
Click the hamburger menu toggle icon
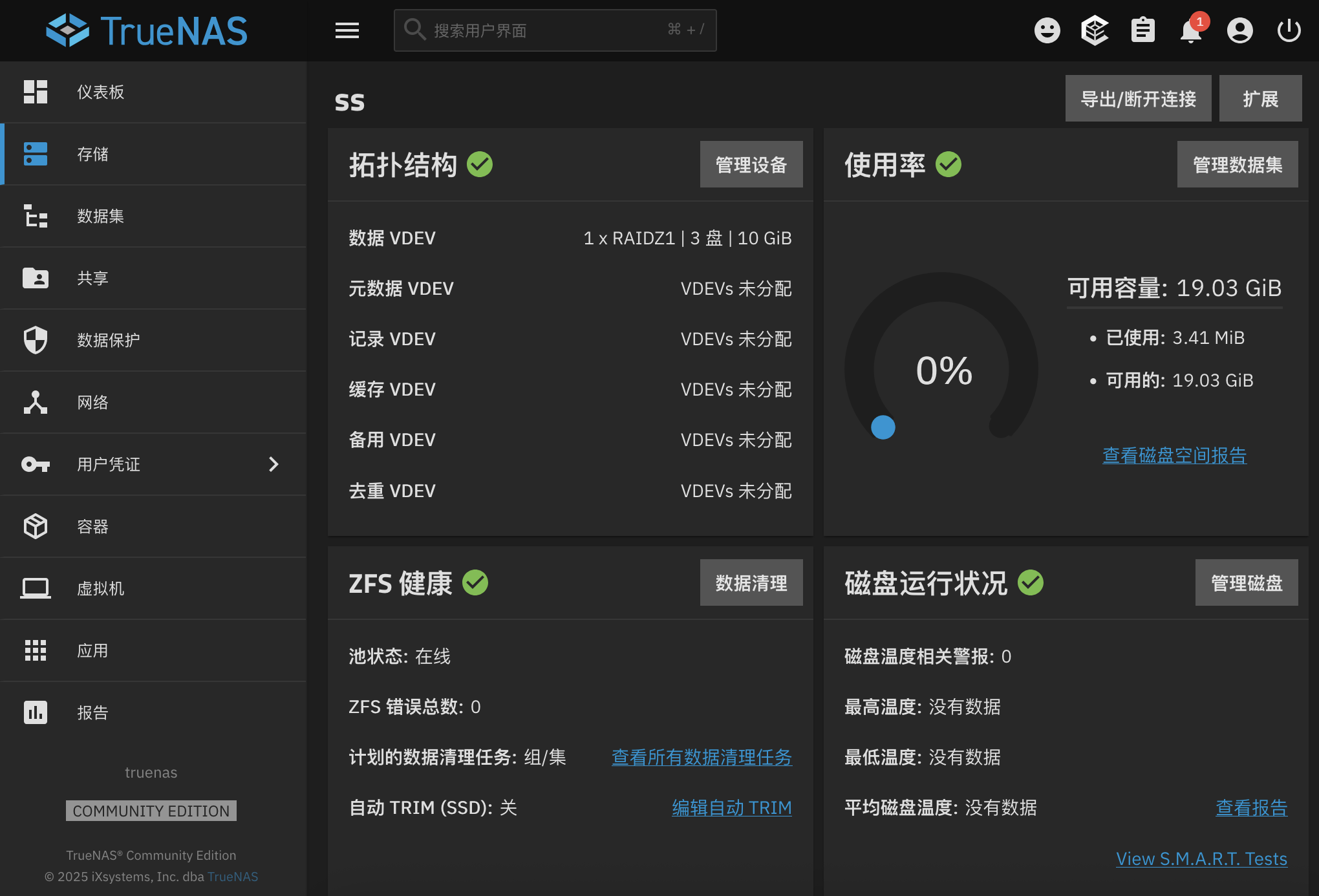[347, 30]
